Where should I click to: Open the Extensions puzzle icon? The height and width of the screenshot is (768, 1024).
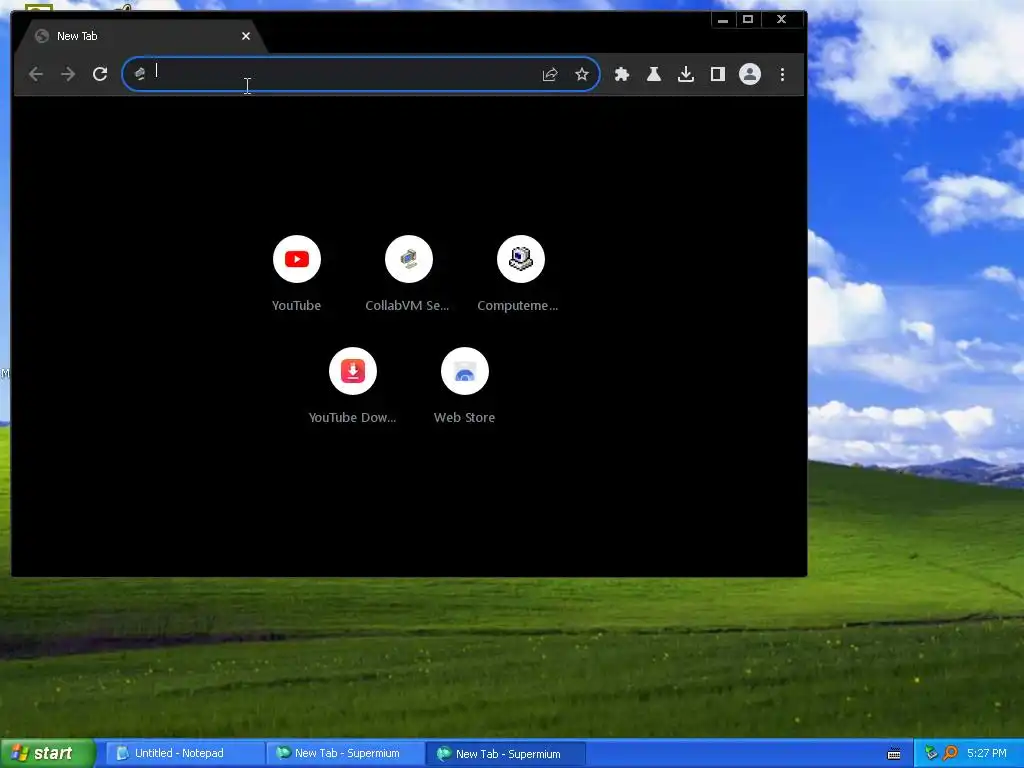pos(622,74)
